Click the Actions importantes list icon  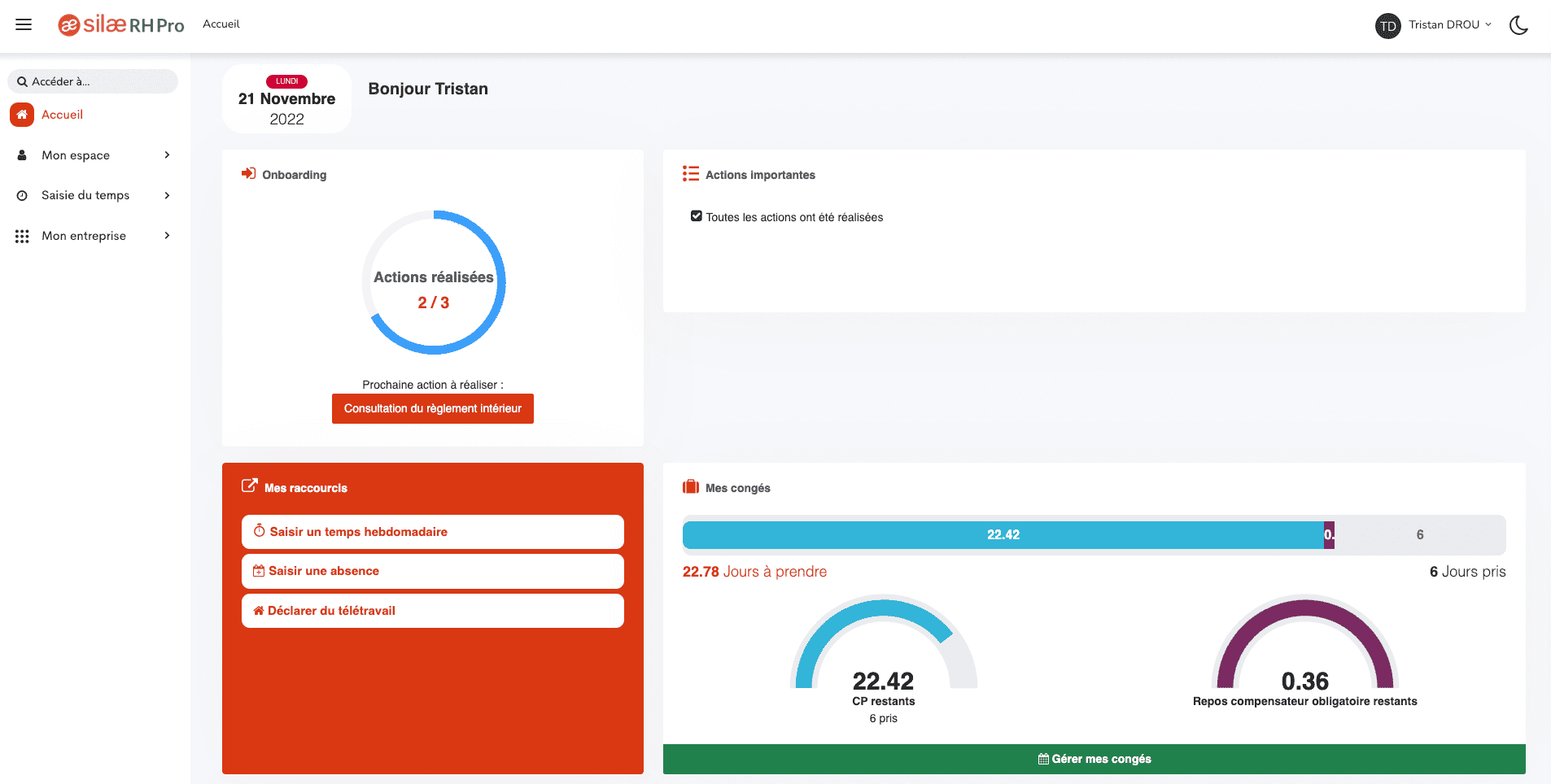690,173
